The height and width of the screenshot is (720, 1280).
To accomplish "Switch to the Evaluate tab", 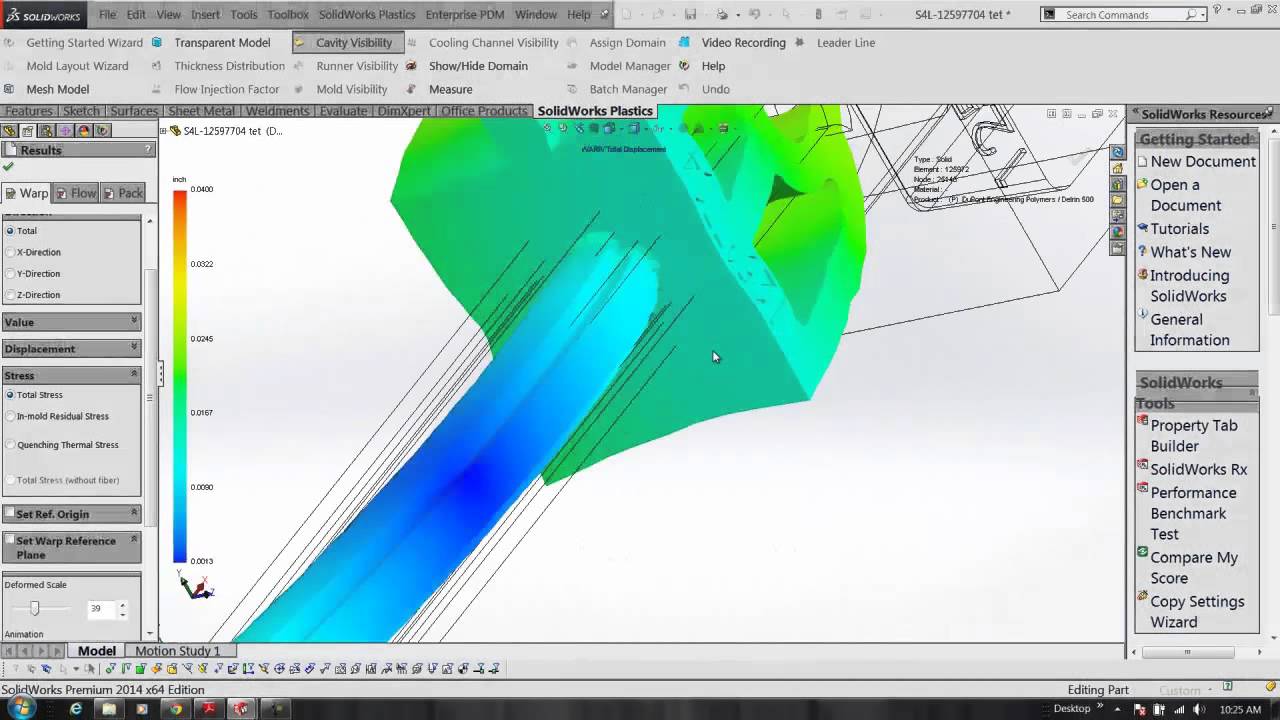I will (x=343, y=111).
